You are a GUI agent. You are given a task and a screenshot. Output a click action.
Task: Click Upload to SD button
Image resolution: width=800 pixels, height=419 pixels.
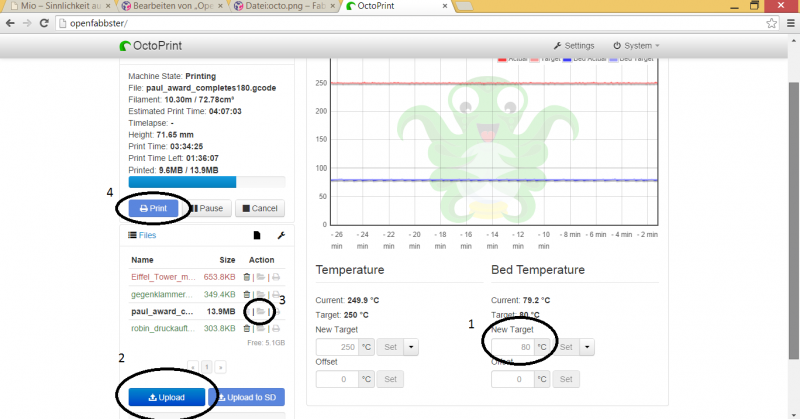[247, 397]
